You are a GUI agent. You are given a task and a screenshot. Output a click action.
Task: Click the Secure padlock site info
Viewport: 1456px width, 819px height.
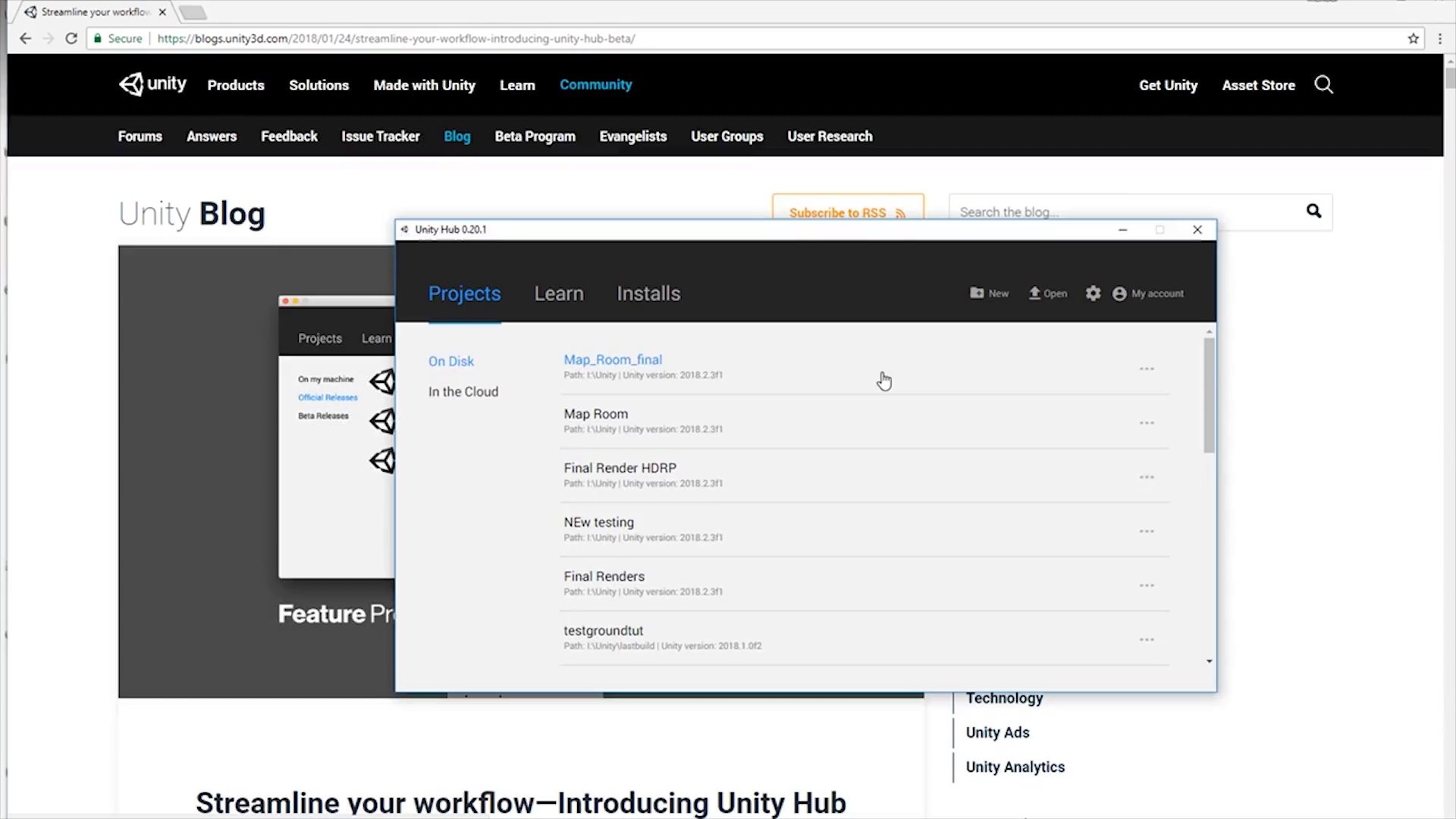coord(118,38)
